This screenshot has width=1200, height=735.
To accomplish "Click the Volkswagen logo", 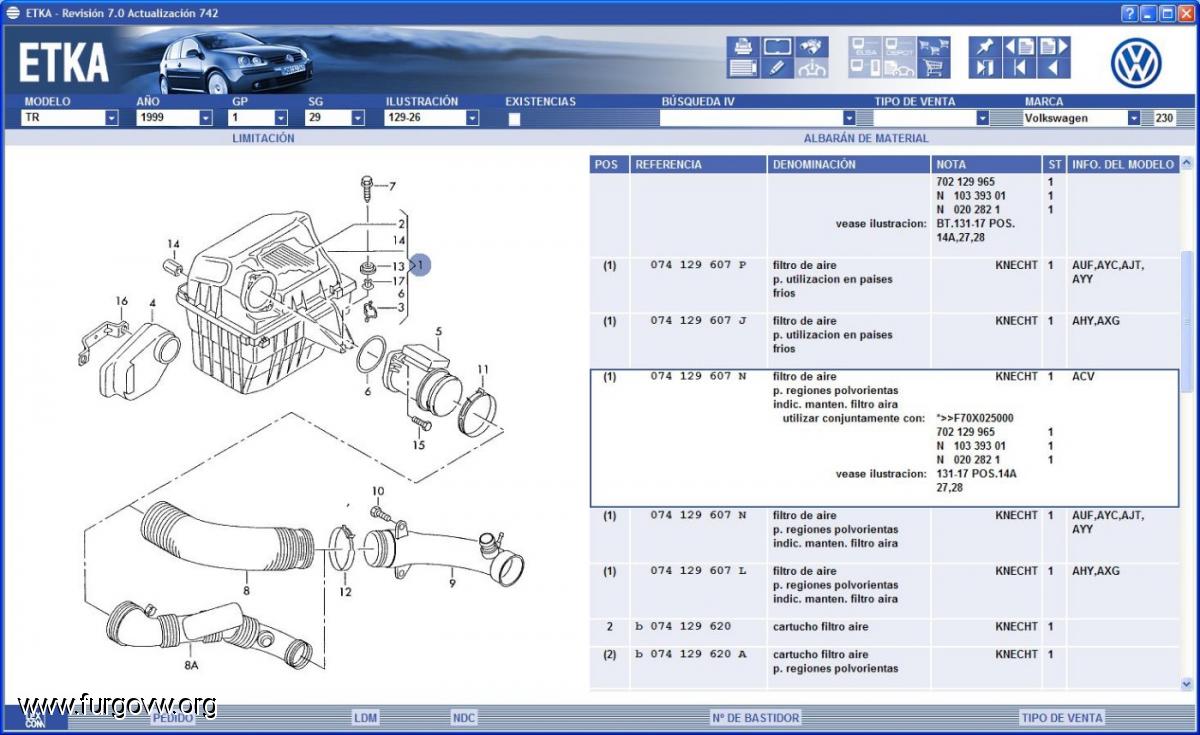I will pos(1136,62).
